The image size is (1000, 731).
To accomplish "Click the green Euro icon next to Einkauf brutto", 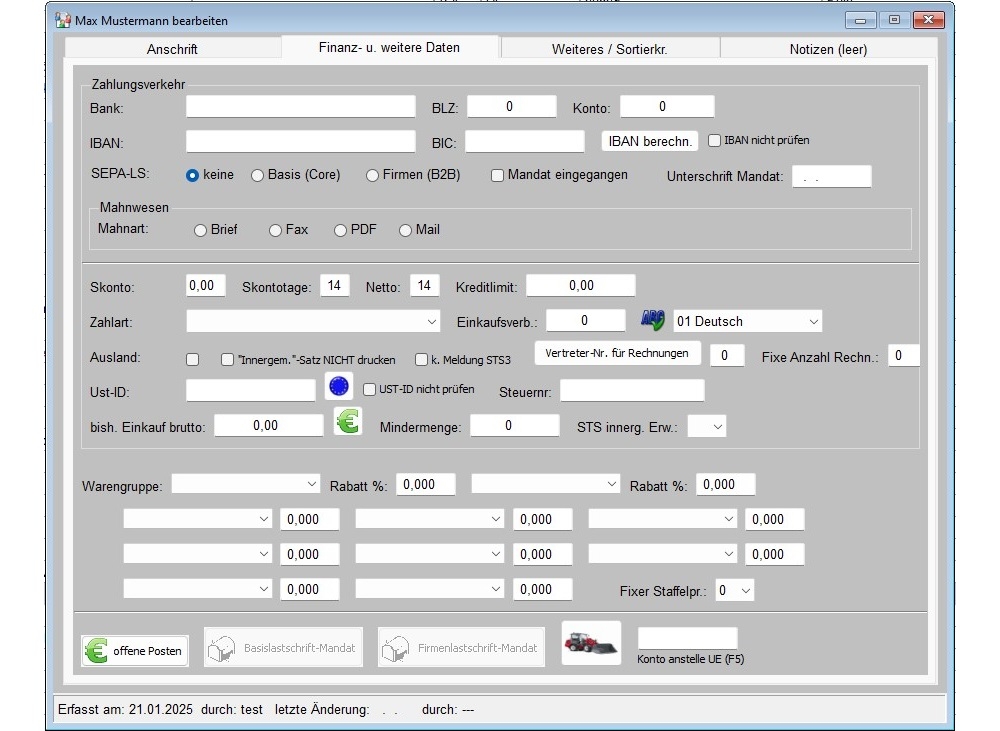I will (347, 422).
